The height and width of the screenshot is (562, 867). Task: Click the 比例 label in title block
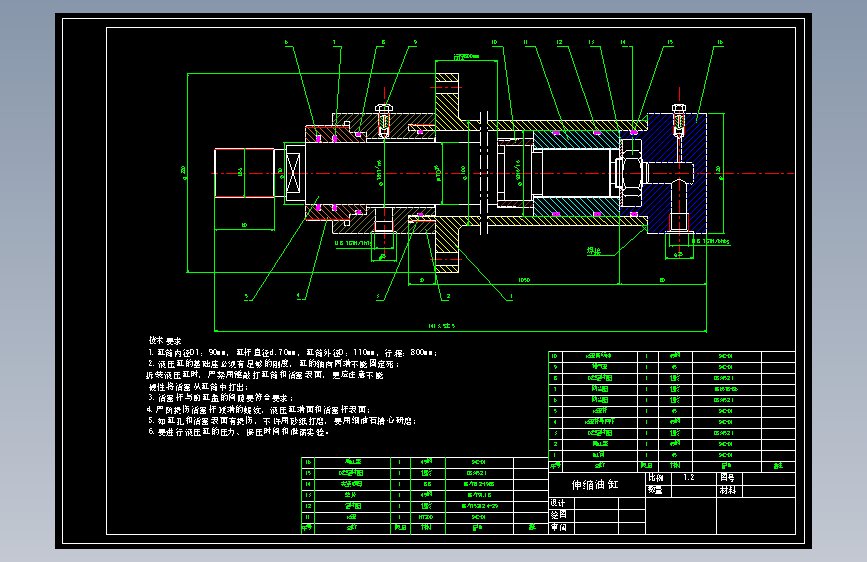656,478
